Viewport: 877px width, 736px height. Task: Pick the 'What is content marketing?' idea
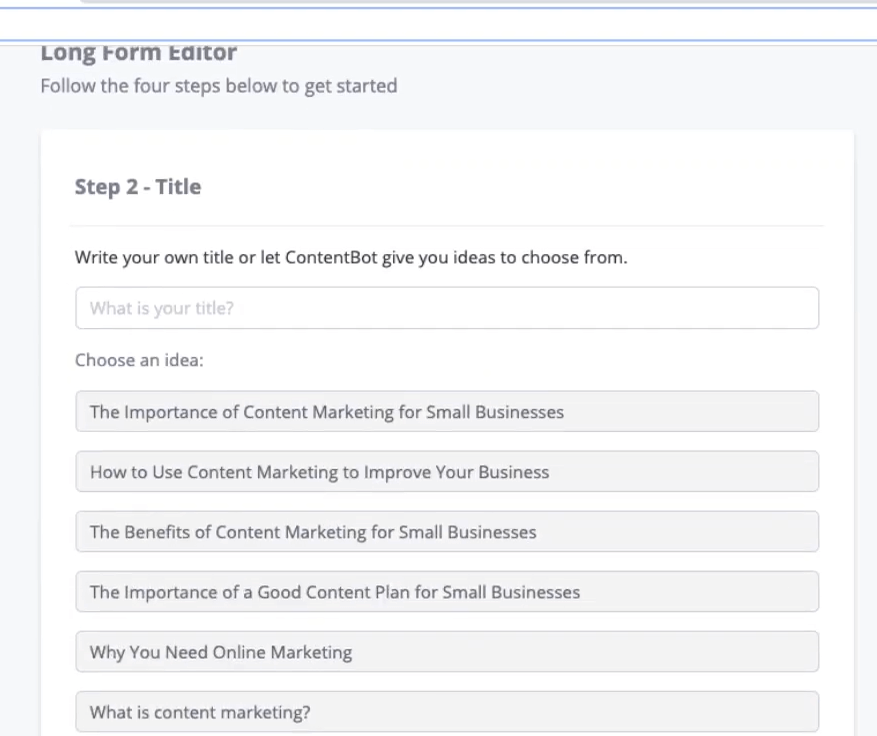tap(447, 711)
